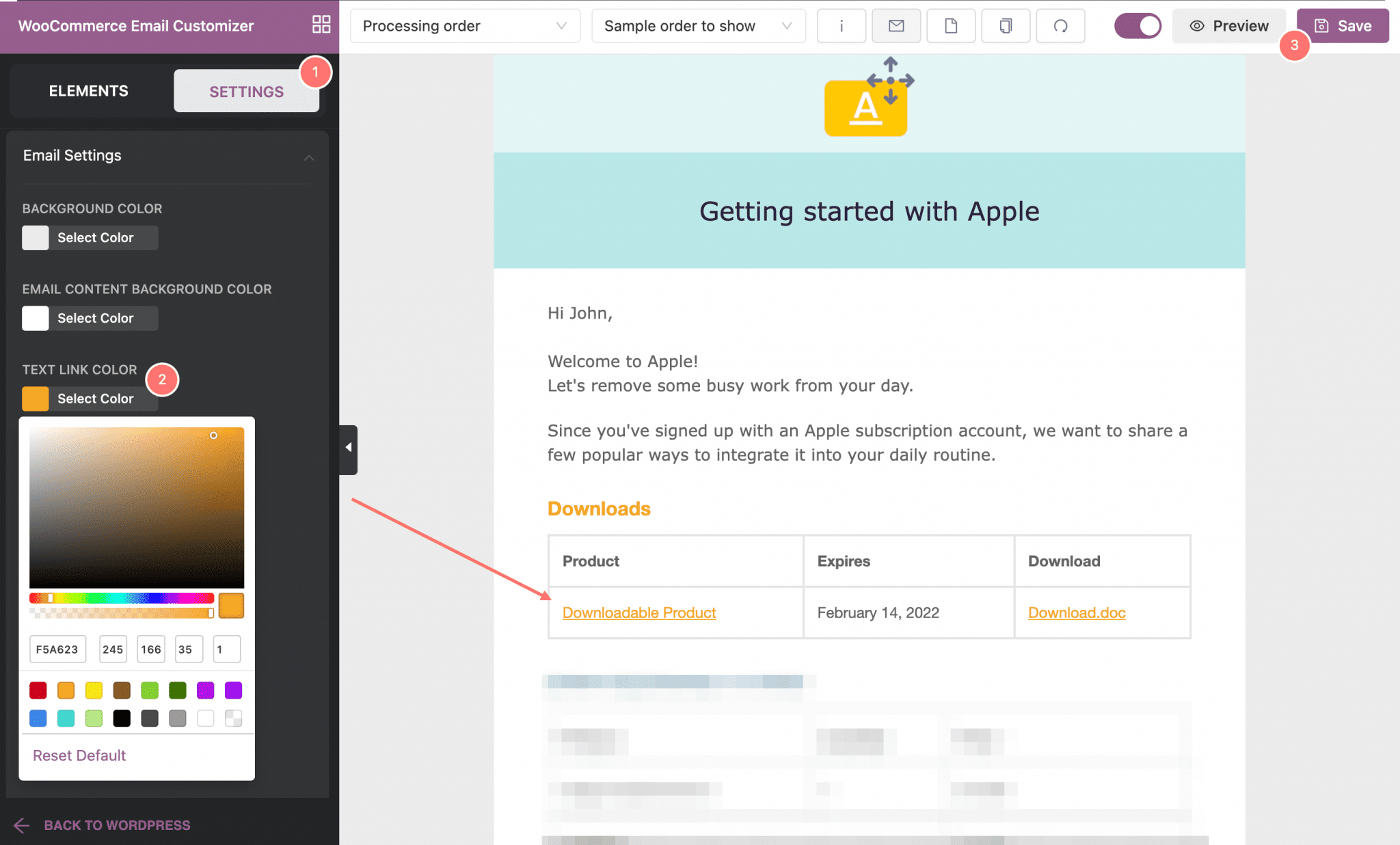Click the envelope email icon in the toolbar

pos(896,26)
